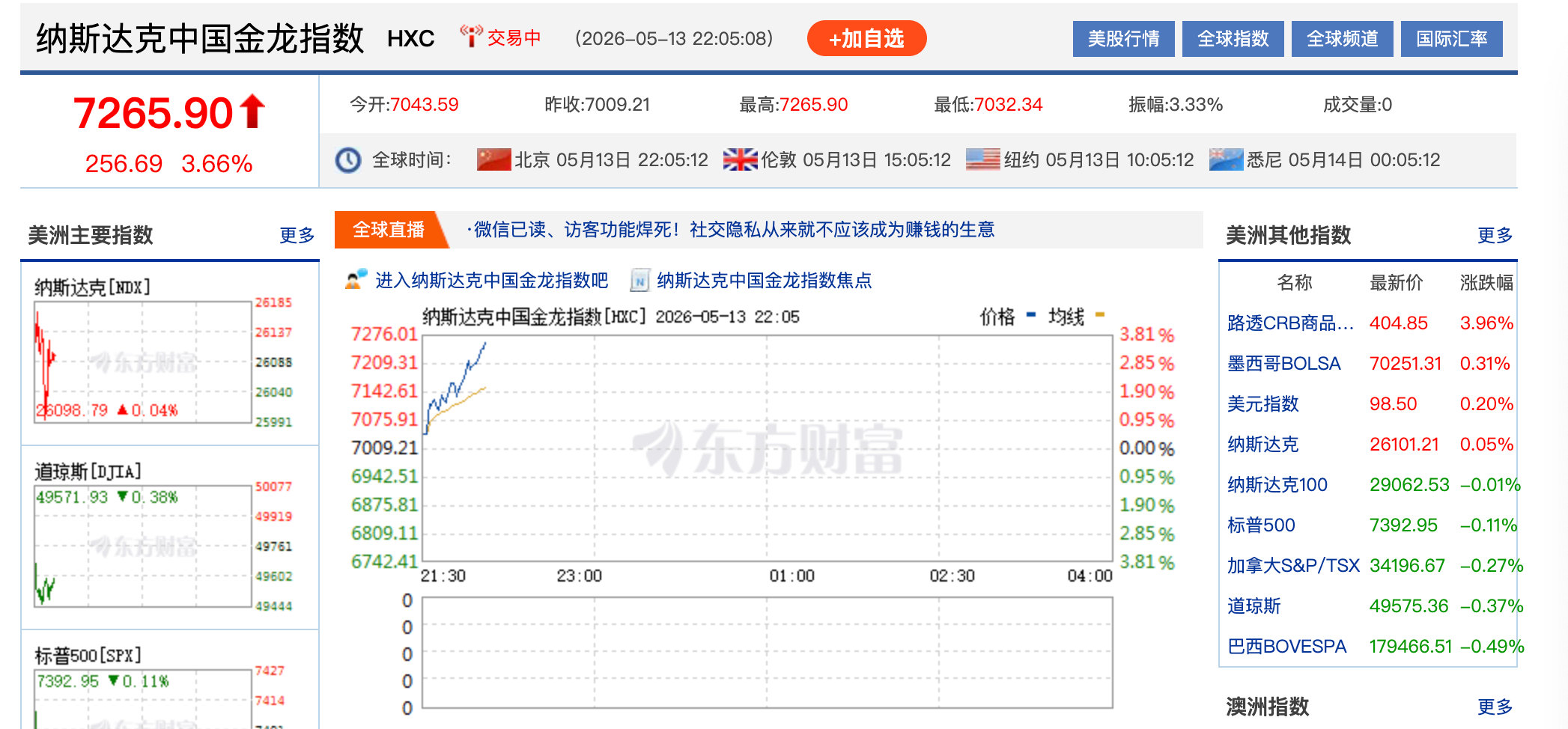Viewport: 1568px width, 729px height.
Task: Open 巴西BOVESPA index link
Action: coord(1286,647)
